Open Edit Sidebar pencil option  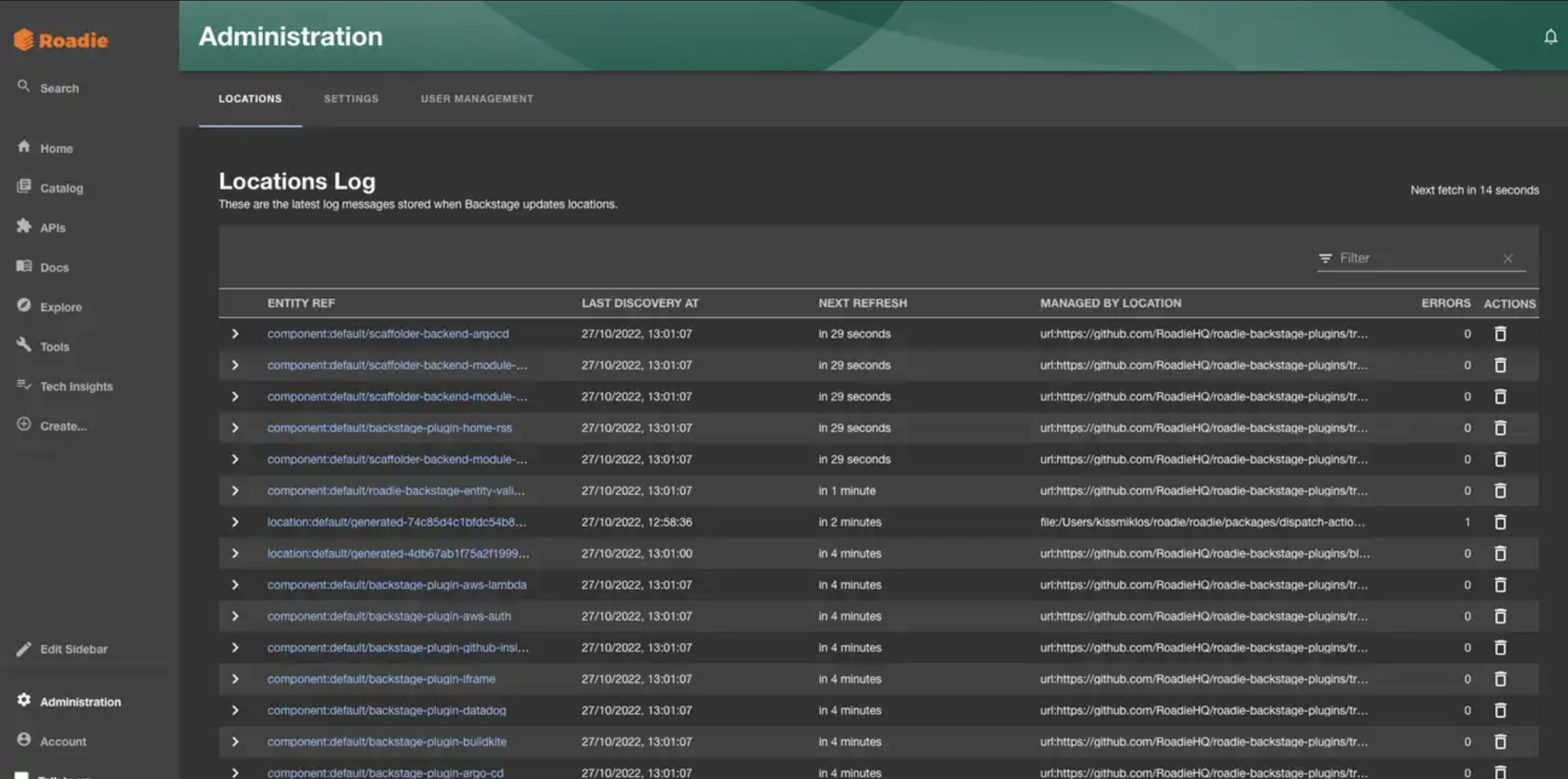(x=73, y=649)
